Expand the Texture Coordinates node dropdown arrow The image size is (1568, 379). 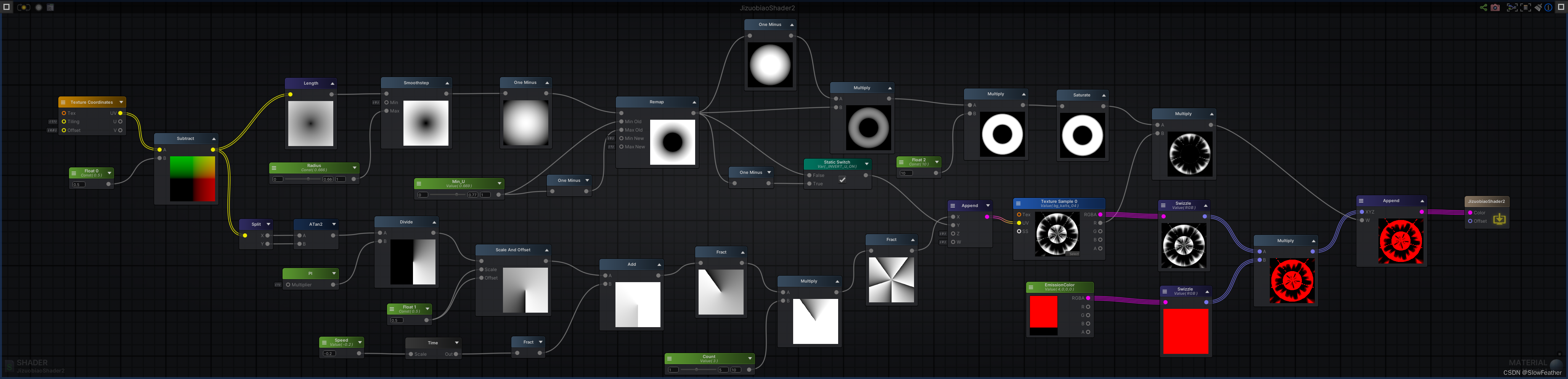coord(121,102)
